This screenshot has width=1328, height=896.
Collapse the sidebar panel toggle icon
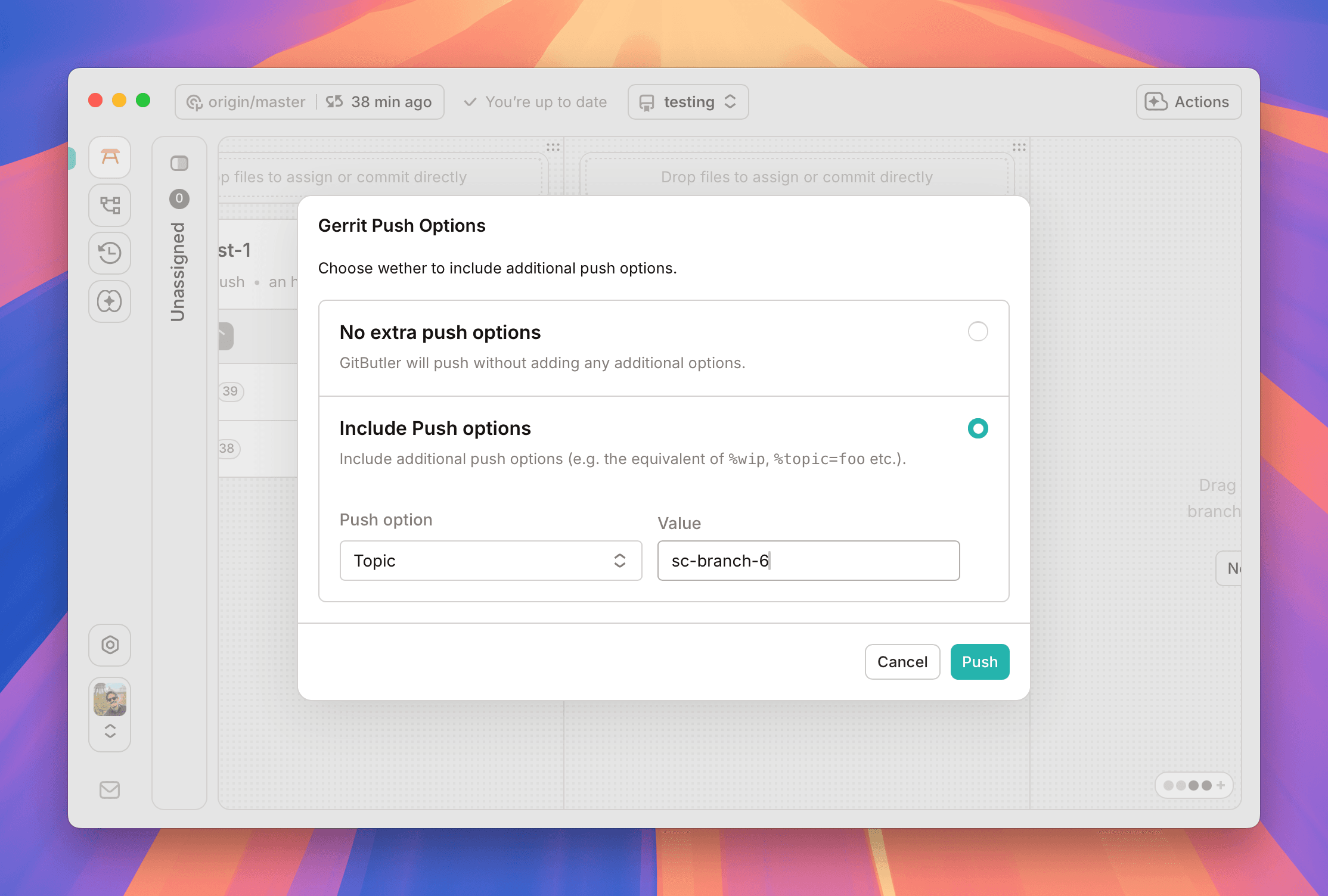[179, 163]
